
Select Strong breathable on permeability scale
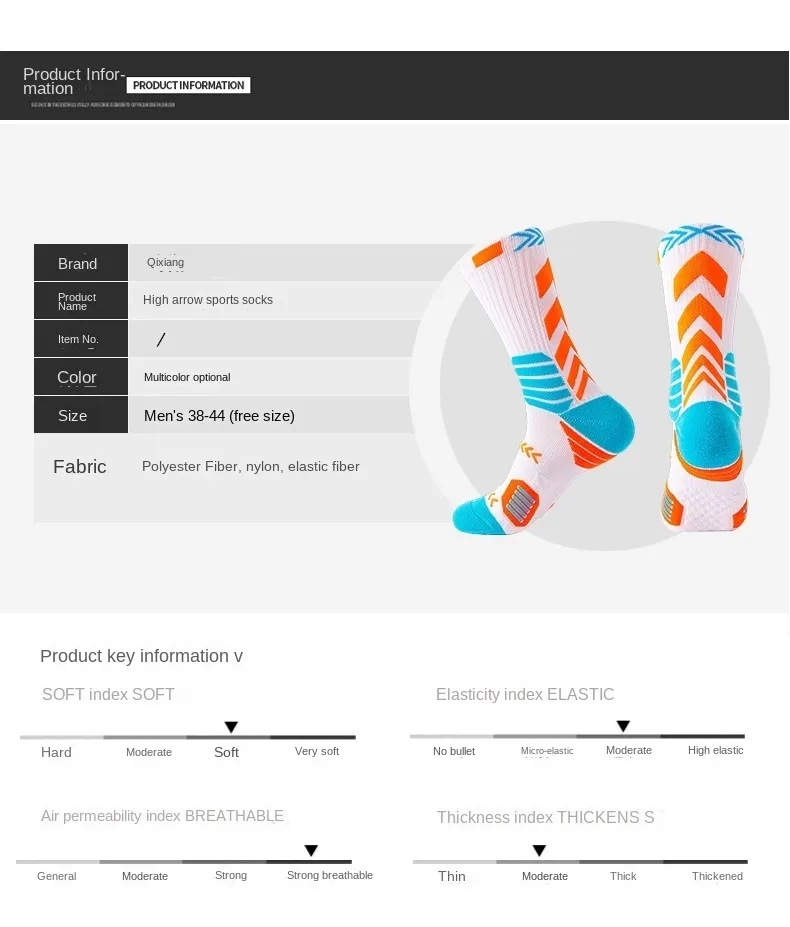pos(330,875)
